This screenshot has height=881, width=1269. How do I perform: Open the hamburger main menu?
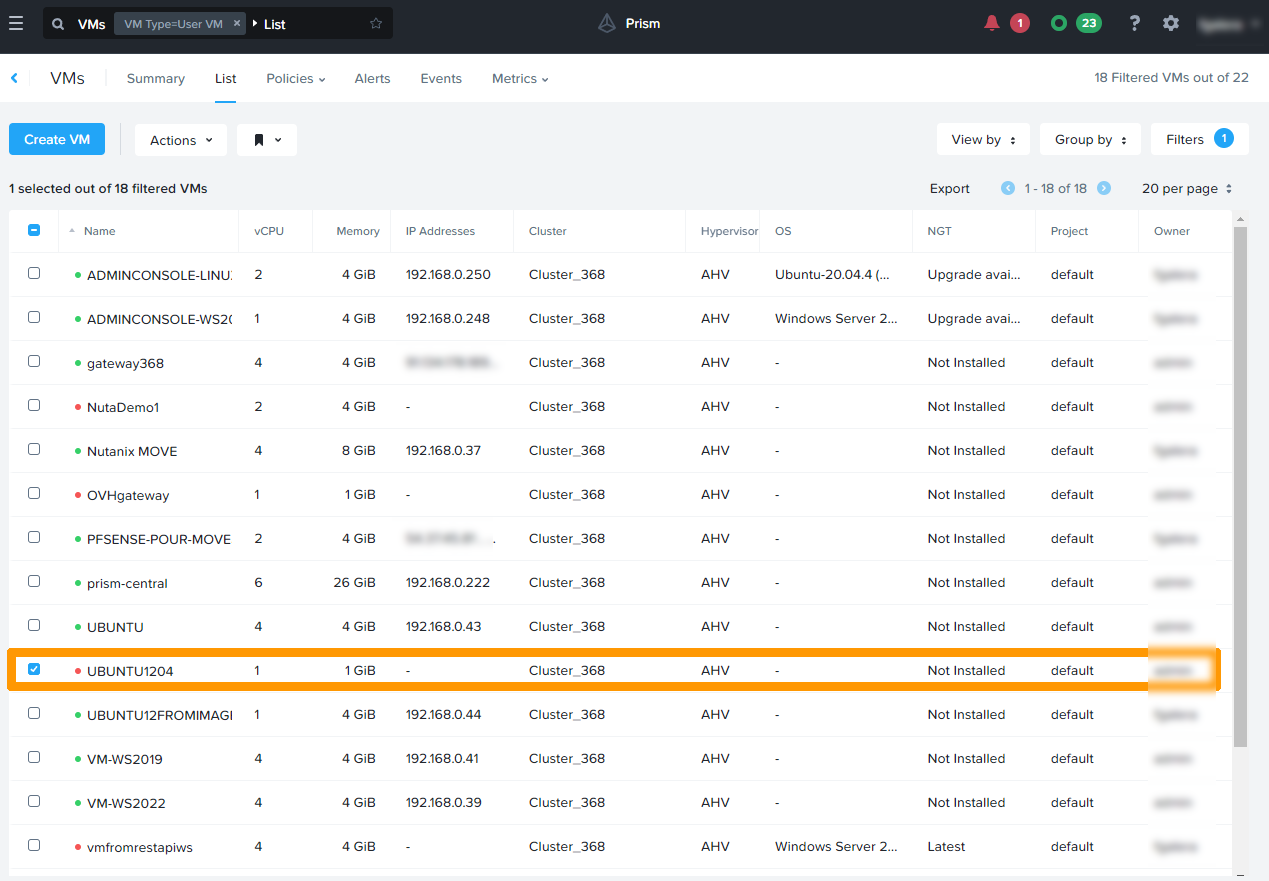click(15, 23)
